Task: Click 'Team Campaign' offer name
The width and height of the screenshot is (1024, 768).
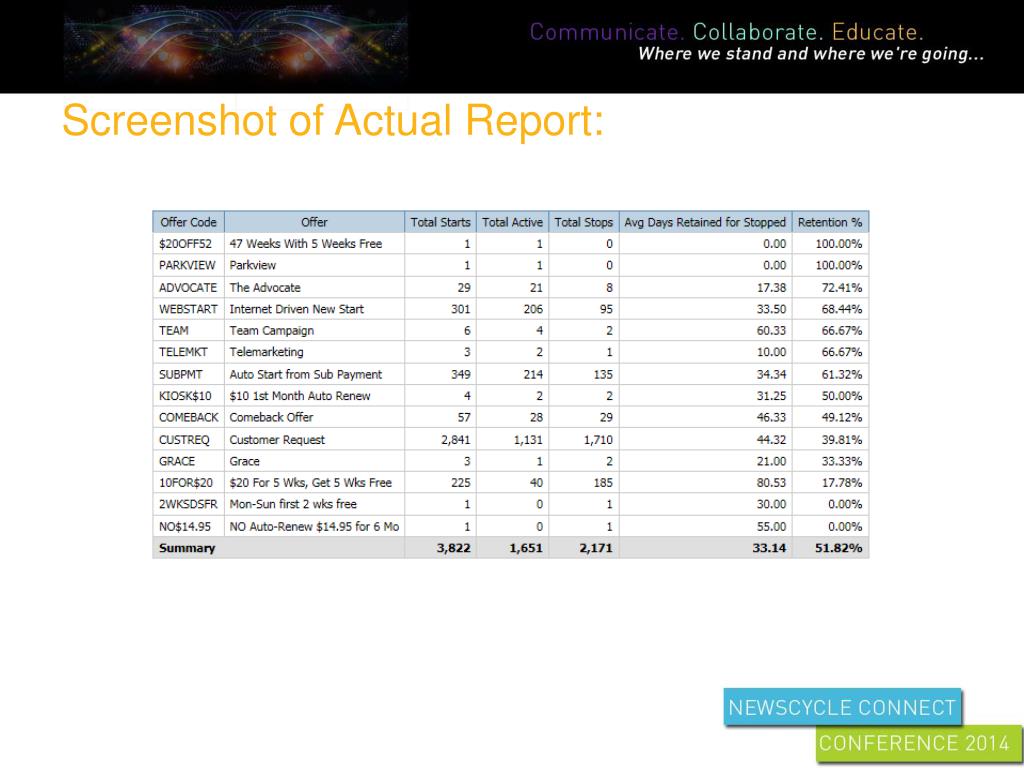Action: (x=272, y=330)
